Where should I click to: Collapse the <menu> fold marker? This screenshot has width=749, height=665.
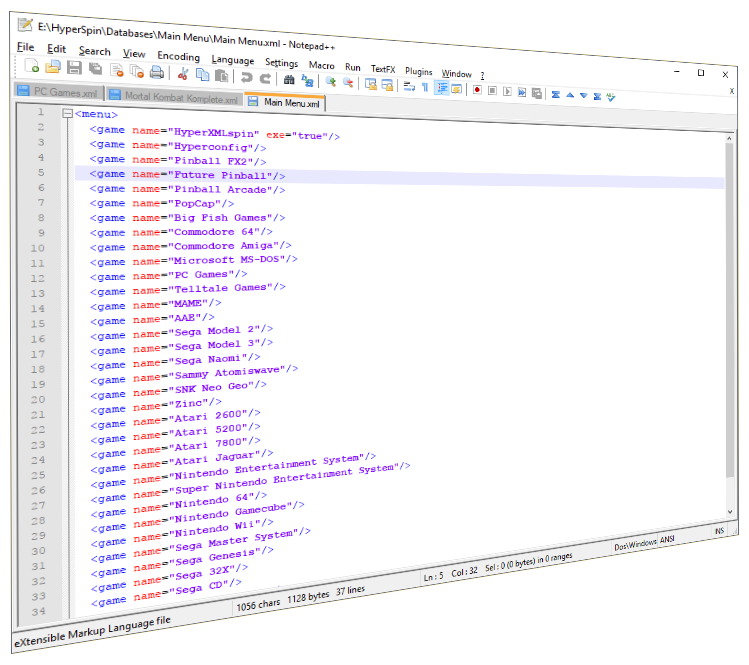pos(67,113)
